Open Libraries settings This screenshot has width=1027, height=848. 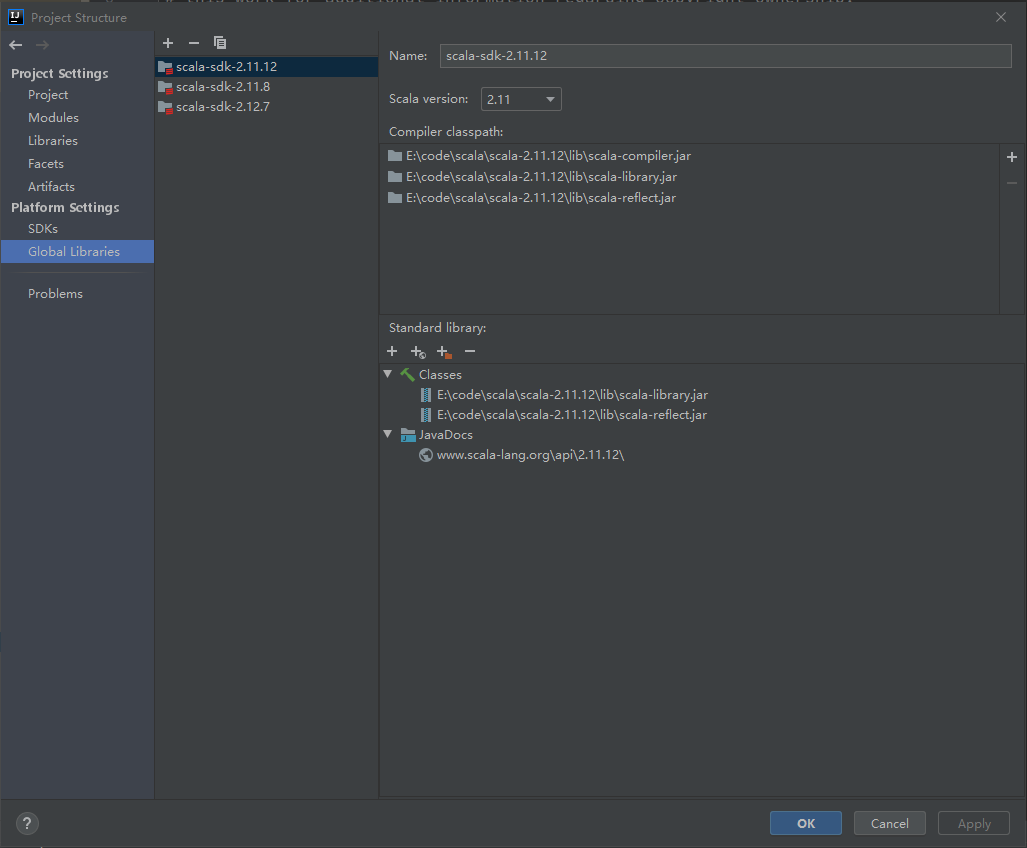pos(52,141)
